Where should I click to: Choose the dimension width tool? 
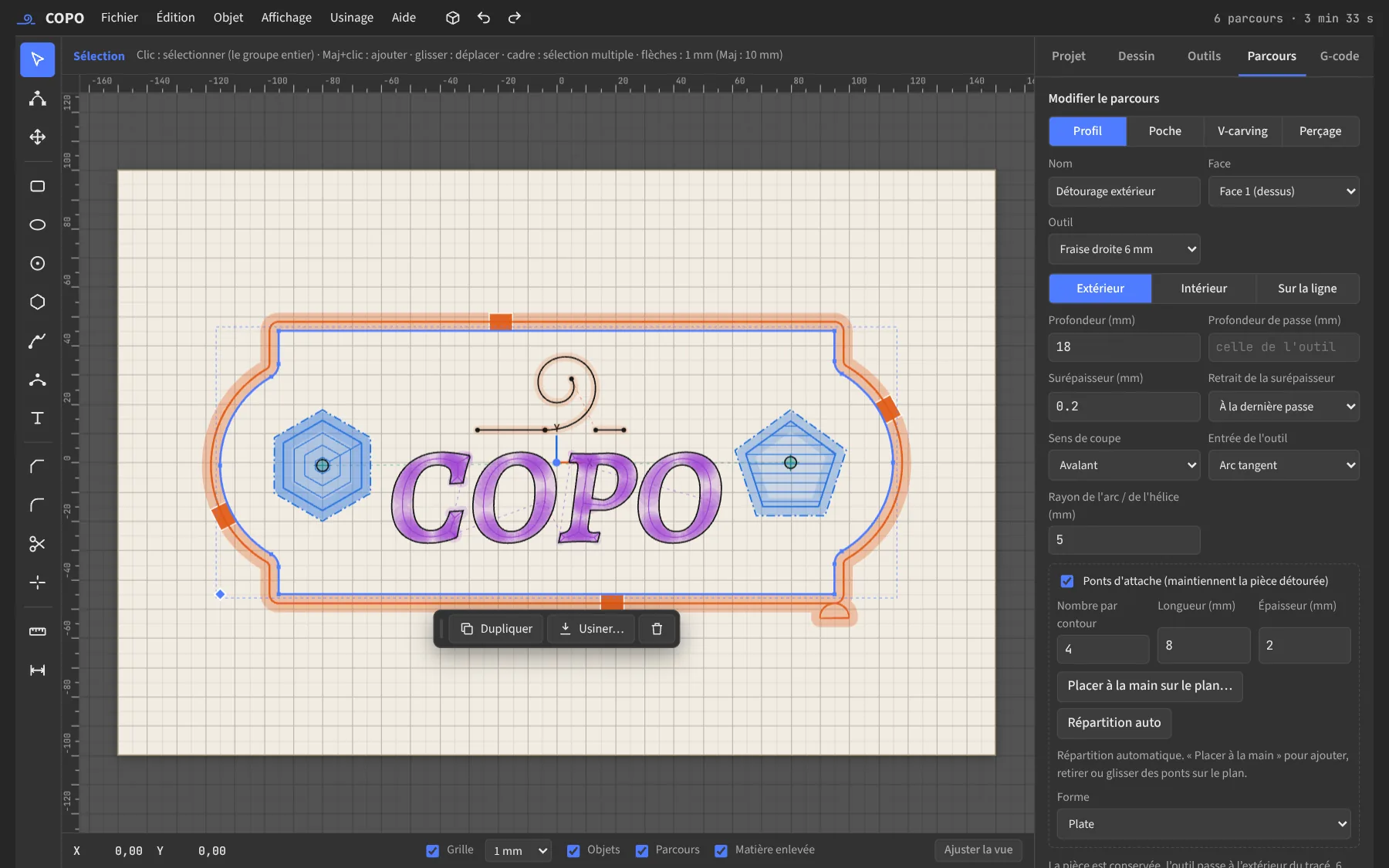tap(37, 670)
